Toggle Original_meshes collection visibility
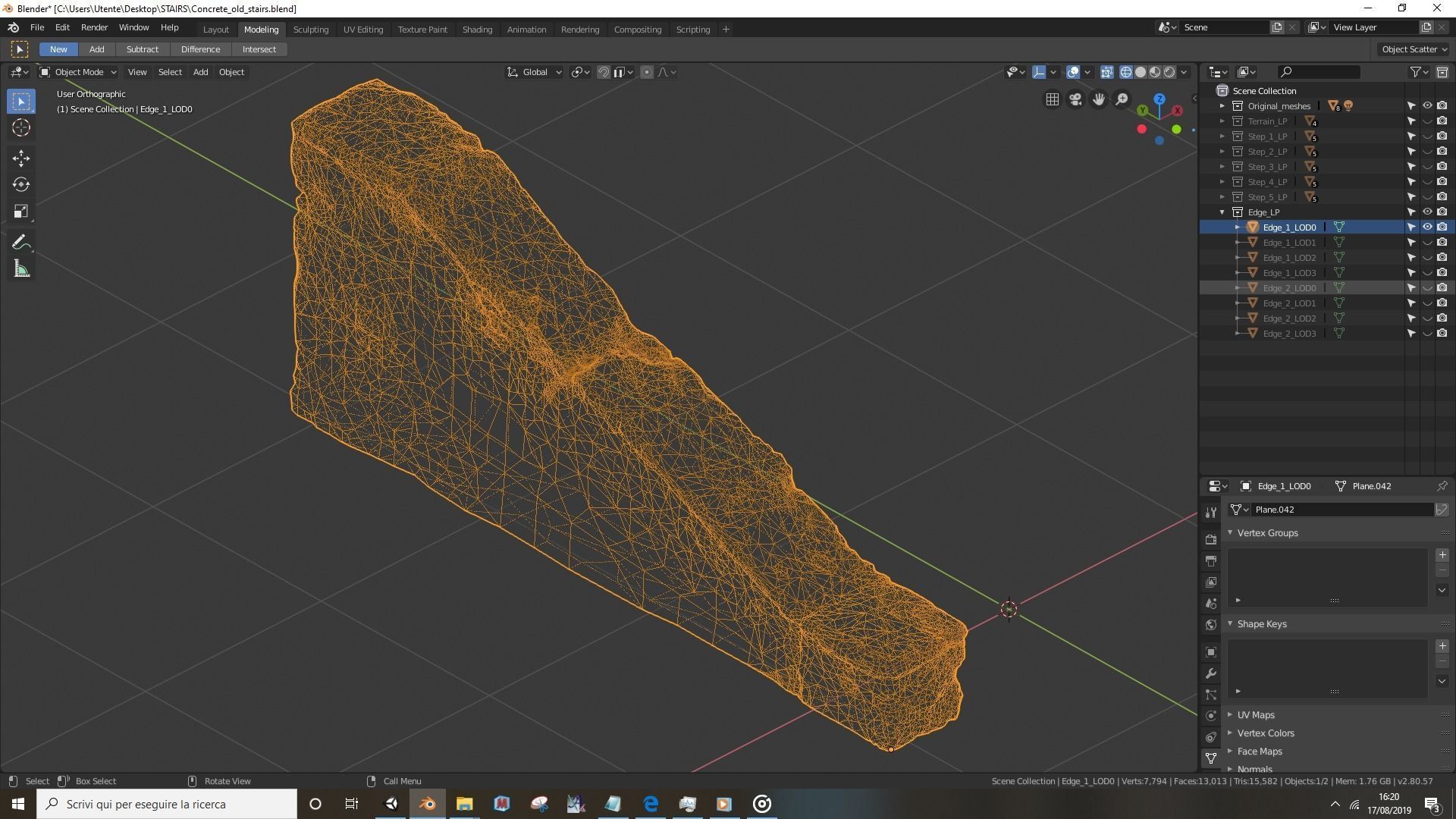This screenshot has width=1456, height=819. pyautogui.click(x=1426, y=105)
